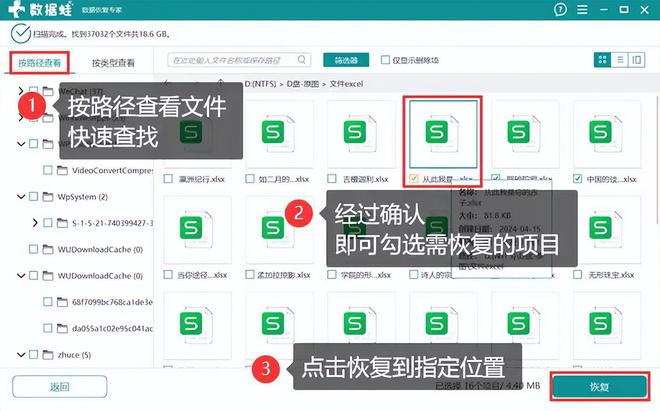The width and height of the screenshot is (660, 411).
Task: Check the WpSystem (2) folder checkbox
Action: (33, 197)
